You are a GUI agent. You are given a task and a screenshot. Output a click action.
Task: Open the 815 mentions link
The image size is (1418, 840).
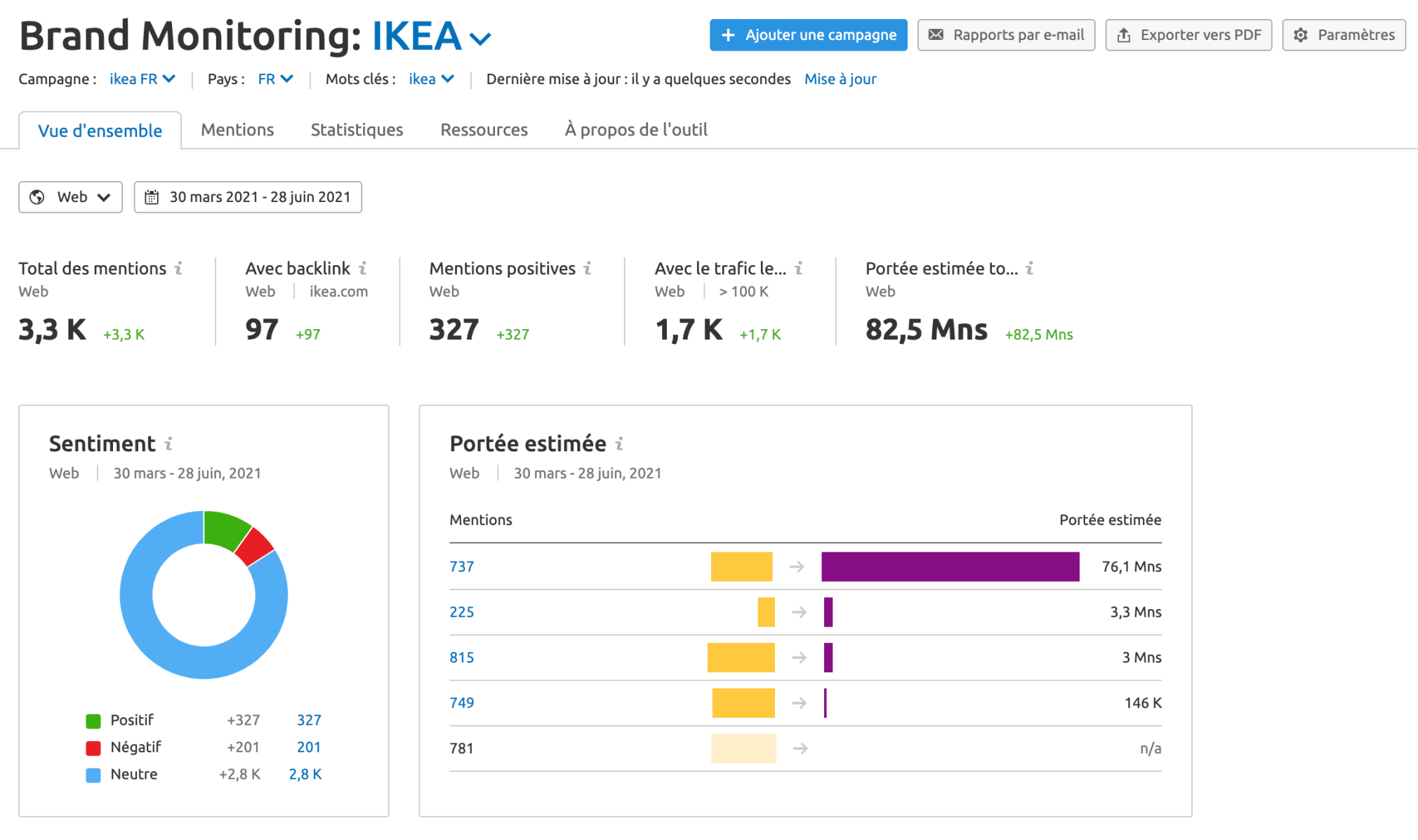pyautogui.click(x=461, y=658)
